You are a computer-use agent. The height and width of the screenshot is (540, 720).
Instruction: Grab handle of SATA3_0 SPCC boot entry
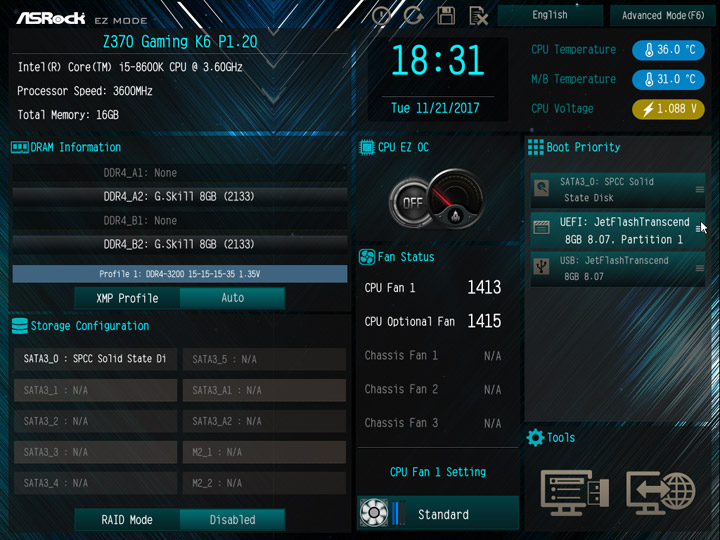pos(699,190)
